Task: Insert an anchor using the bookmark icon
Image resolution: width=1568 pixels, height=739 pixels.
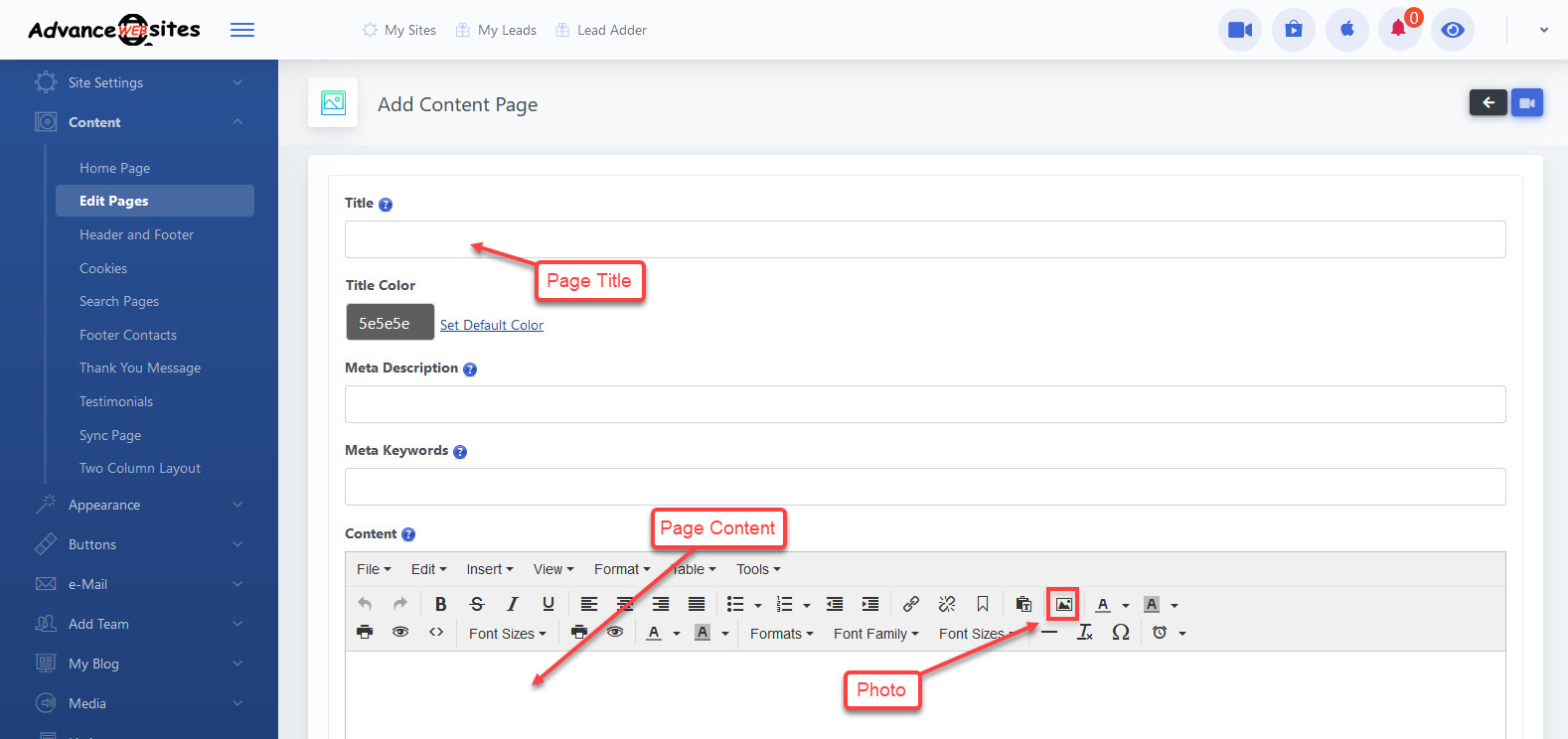Action: tap(982, 604)
